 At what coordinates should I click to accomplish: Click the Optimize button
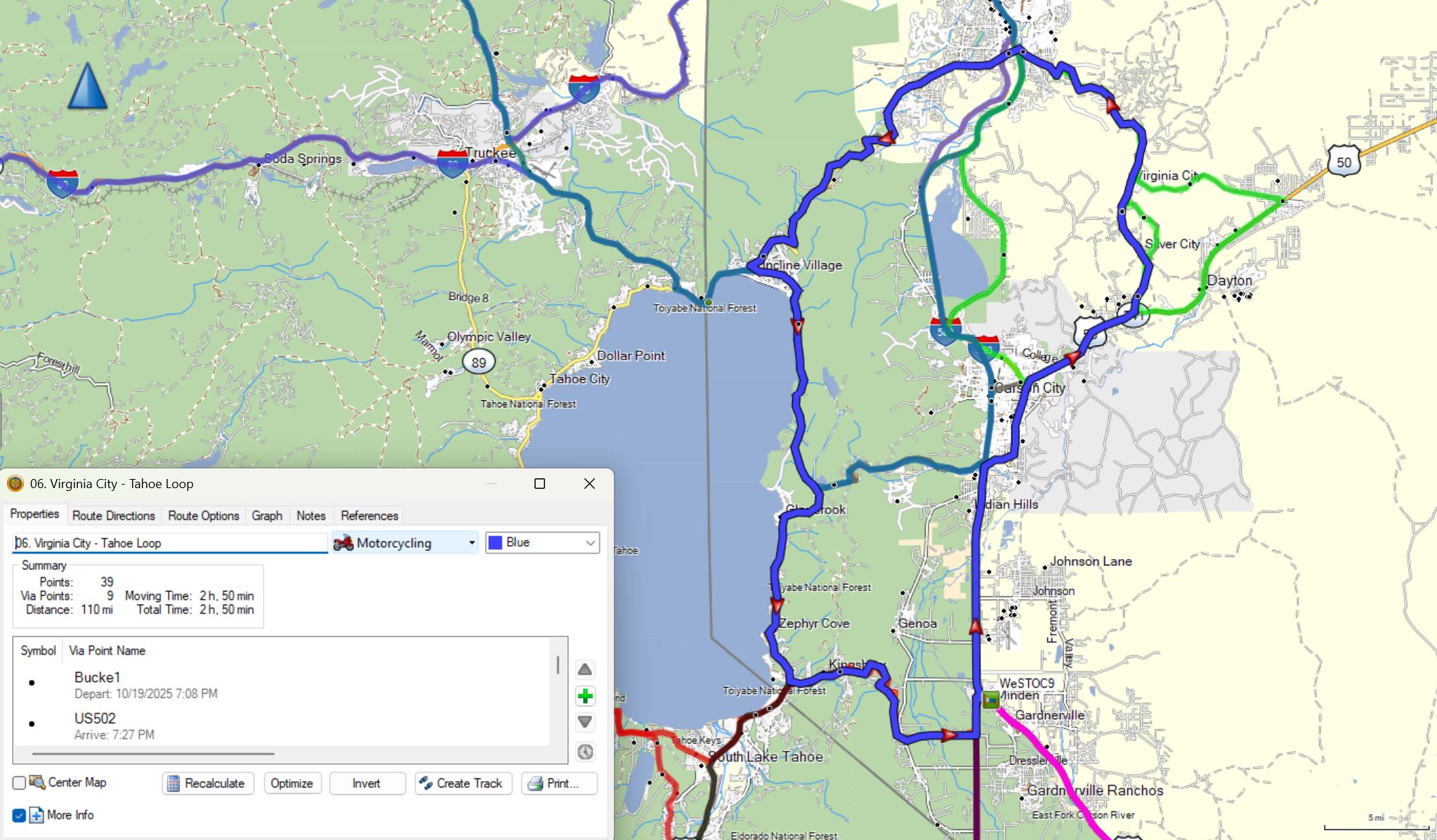[x=292, y=783]
